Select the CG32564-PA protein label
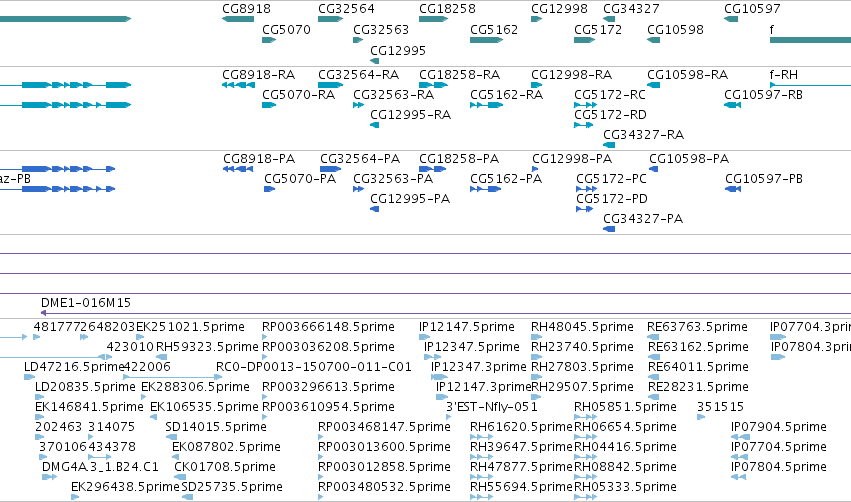The height and width of the screenshot is (502, 851). [360, 158]
